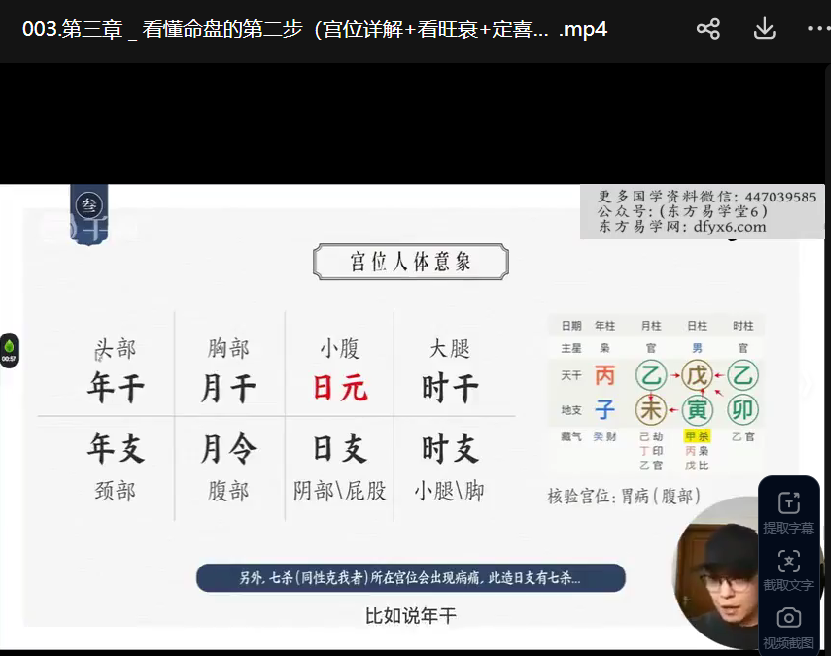This screenshot has height=656, width=831.
Task: Click the dark 七杀 note banner
Action: tap(410, 578)
